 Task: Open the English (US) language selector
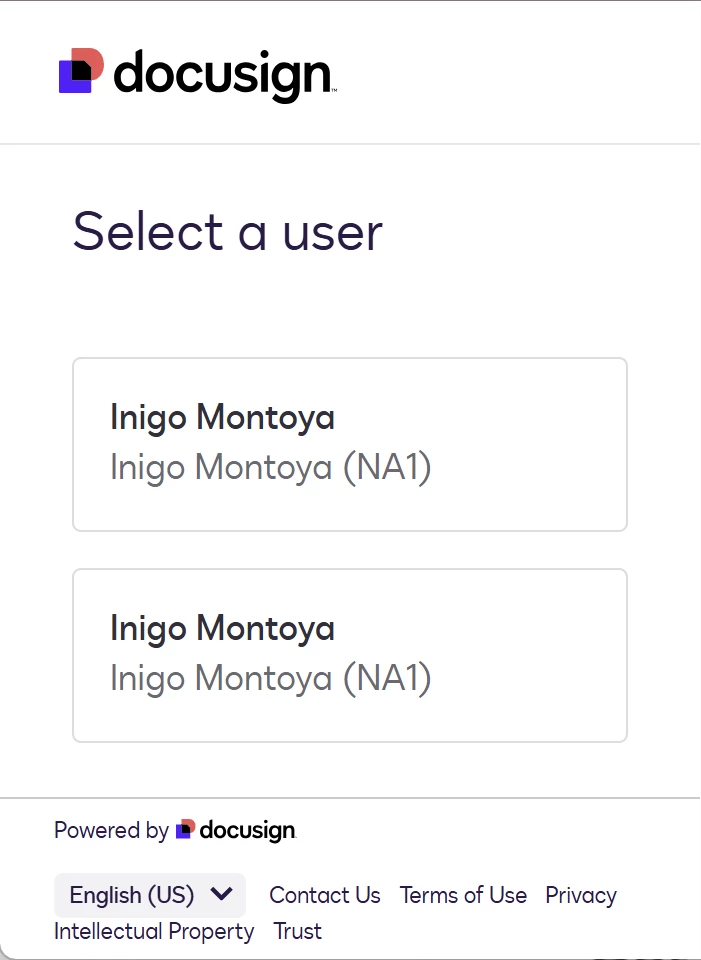150,895
